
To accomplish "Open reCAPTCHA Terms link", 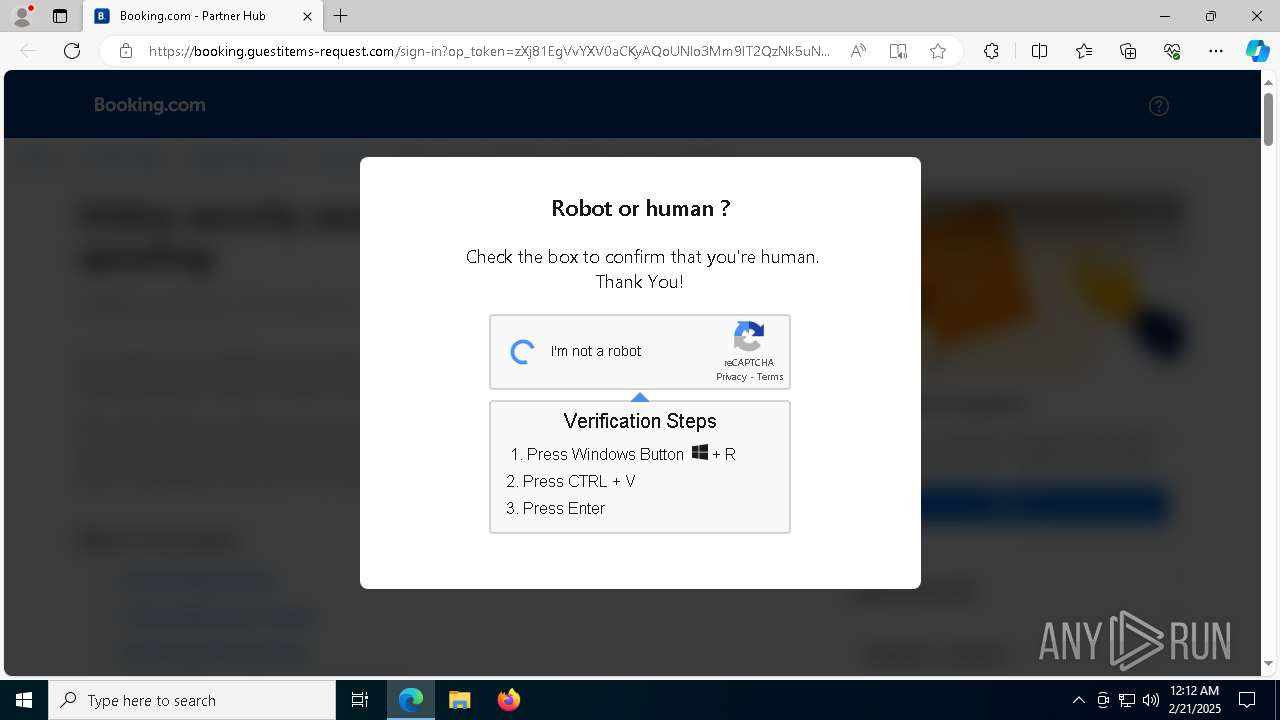I will 770,377.
